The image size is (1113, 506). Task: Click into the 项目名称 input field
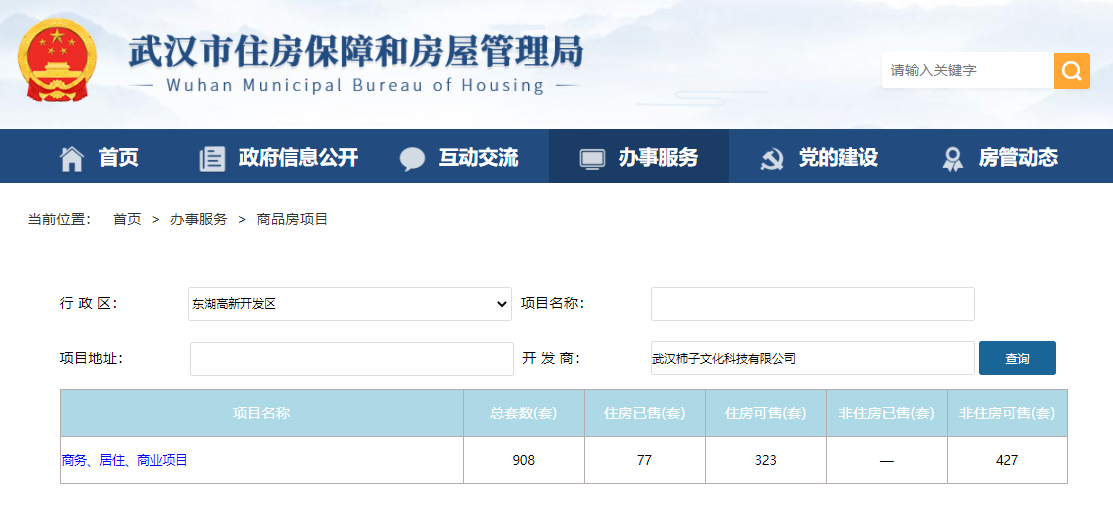click(x=813, y=304)
